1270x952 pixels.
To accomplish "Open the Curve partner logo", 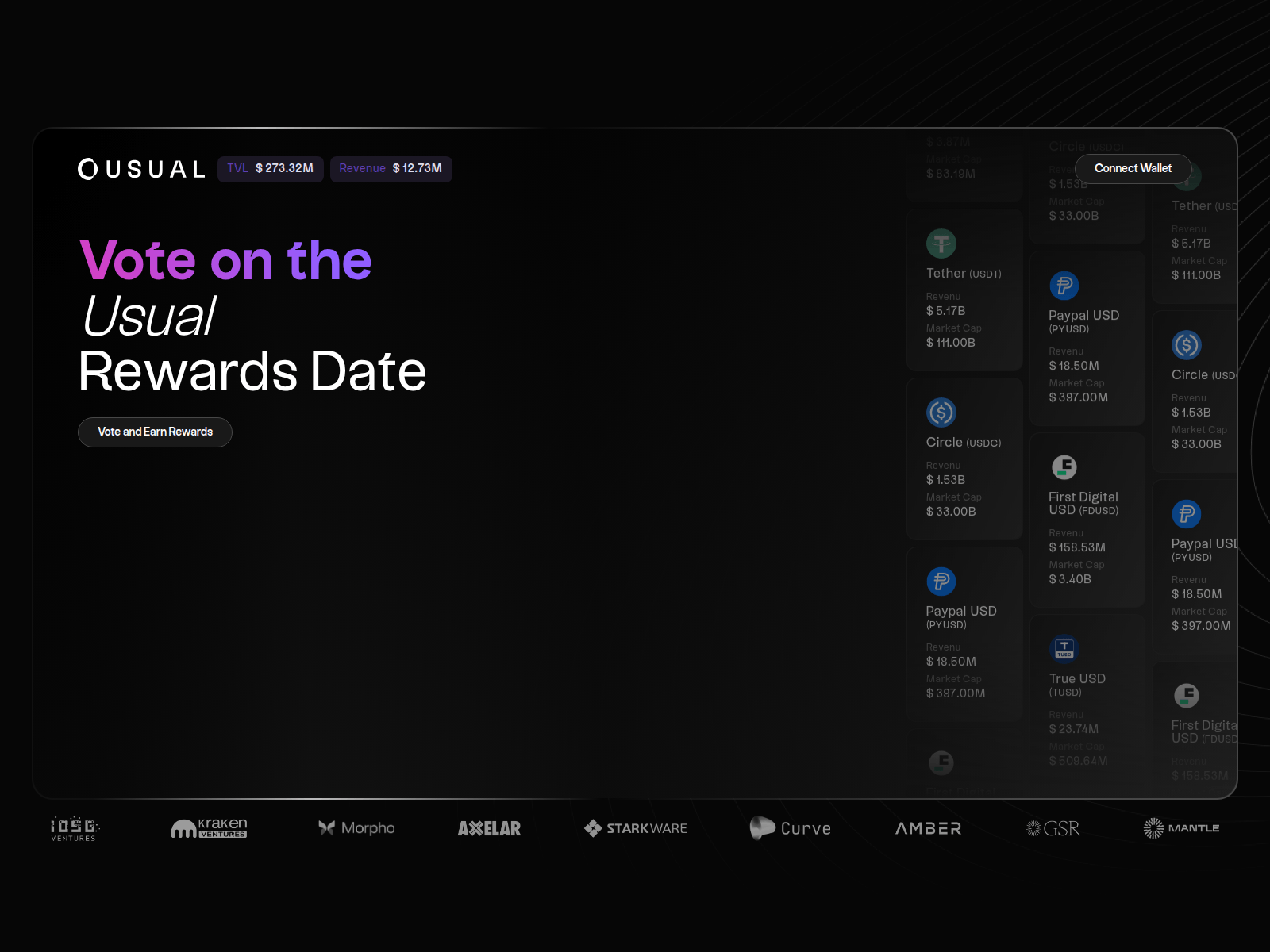I will point(791,828).
